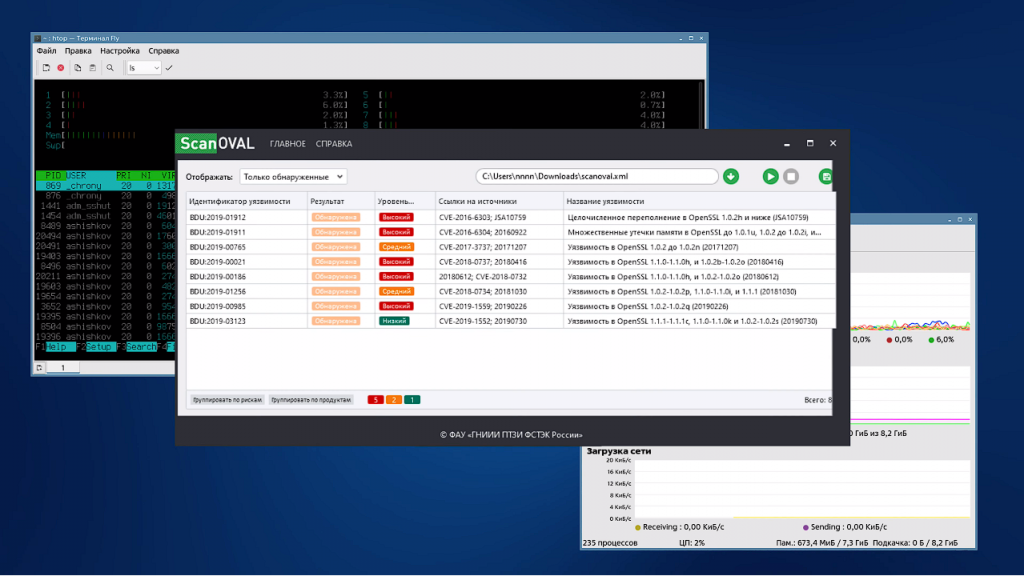Click Высокий badge in BDU:2019-01912 row

(x=396, y=217)
